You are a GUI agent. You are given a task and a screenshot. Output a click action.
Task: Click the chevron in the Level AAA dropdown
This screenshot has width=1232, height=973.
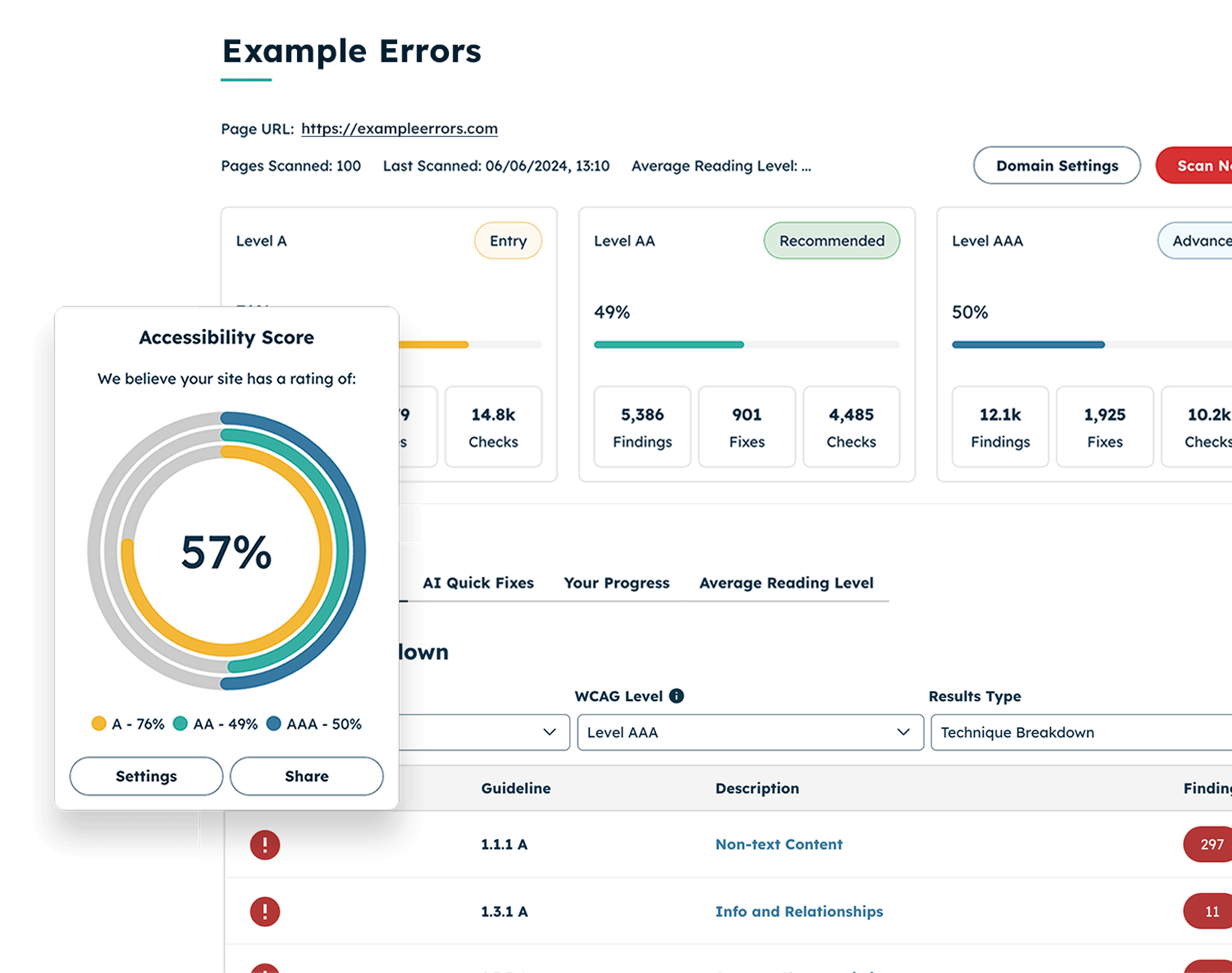903,732
